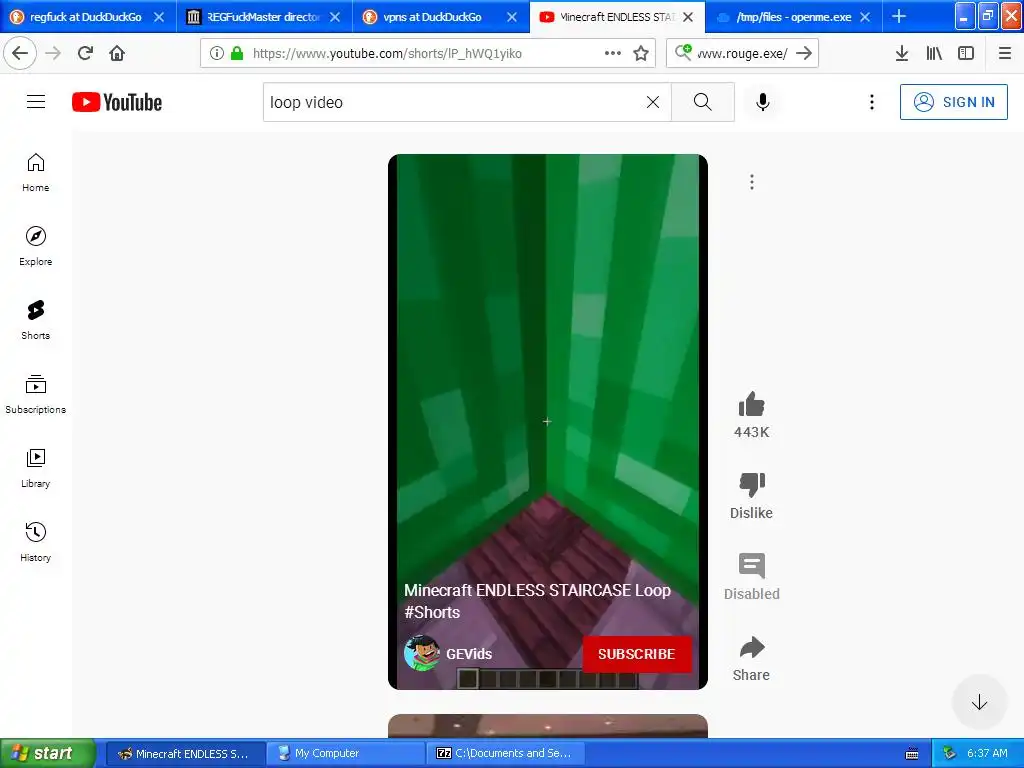Subscribe to GEVids channel
Image resolution: width=1024 pixels, height=768 pixels.
pyautogui.click(x=636, y=654)
